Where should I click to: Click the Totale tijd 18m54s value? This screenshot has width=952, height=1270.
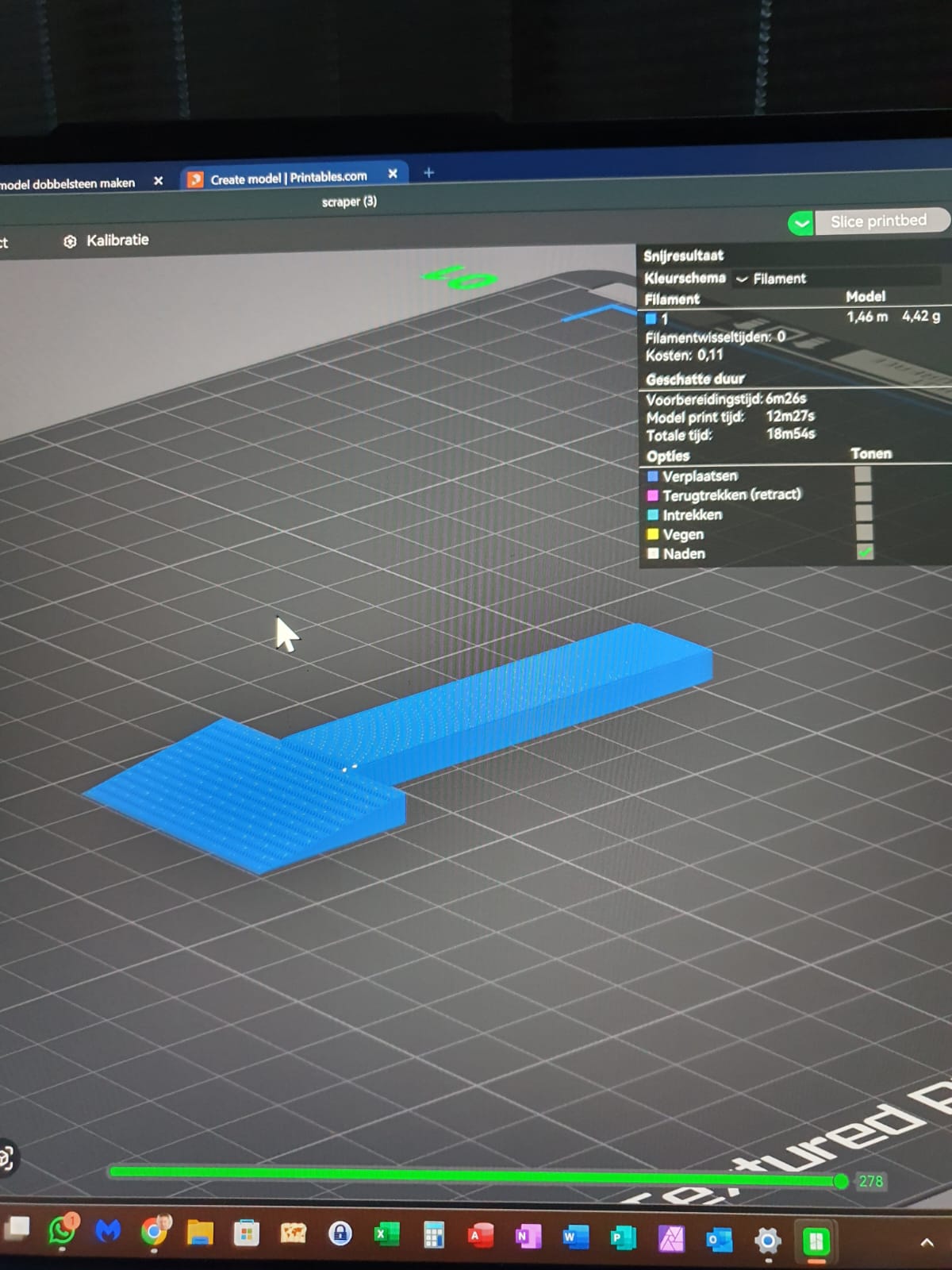pyautogui.click(x=790, y=433)
